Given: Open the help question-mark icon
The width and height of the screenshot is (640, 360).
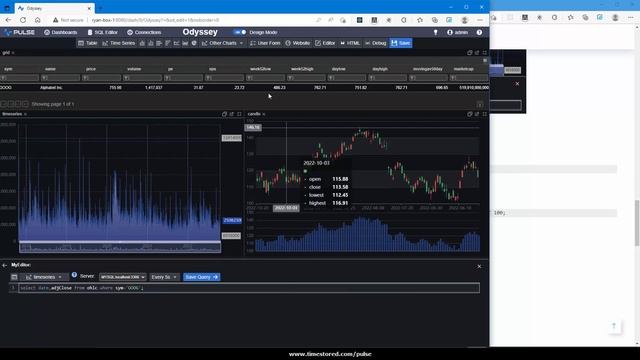Looking at the screenshot, I should [479, 32].
